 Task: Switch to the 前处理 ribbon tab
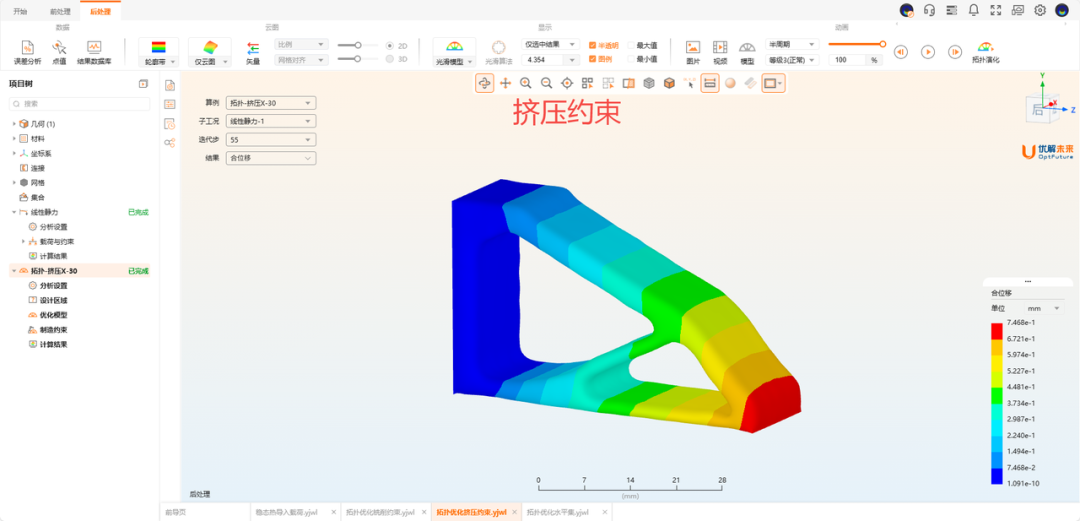tap(60, 11)
